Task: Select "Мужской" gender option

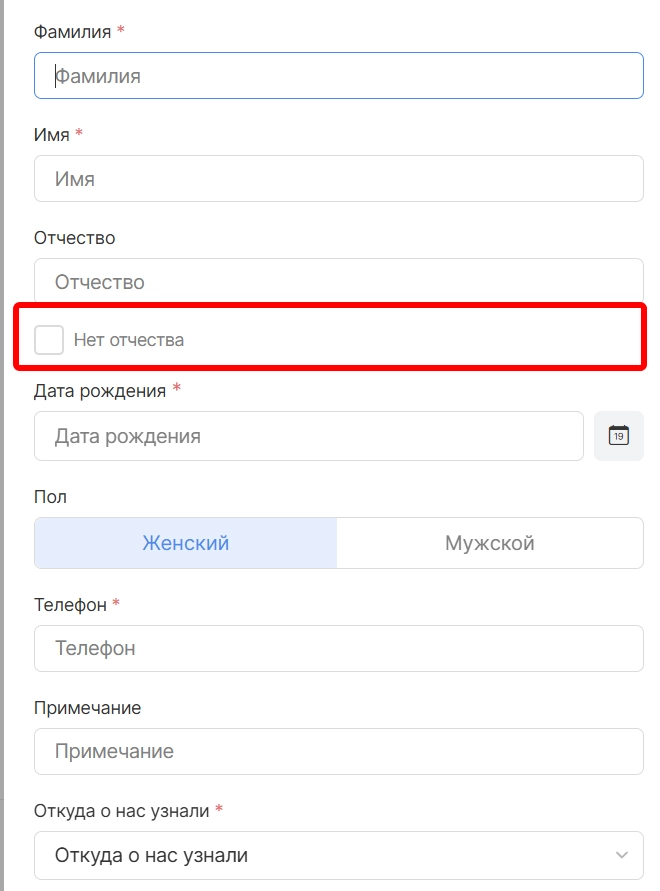Action: [x=489, y=543]
